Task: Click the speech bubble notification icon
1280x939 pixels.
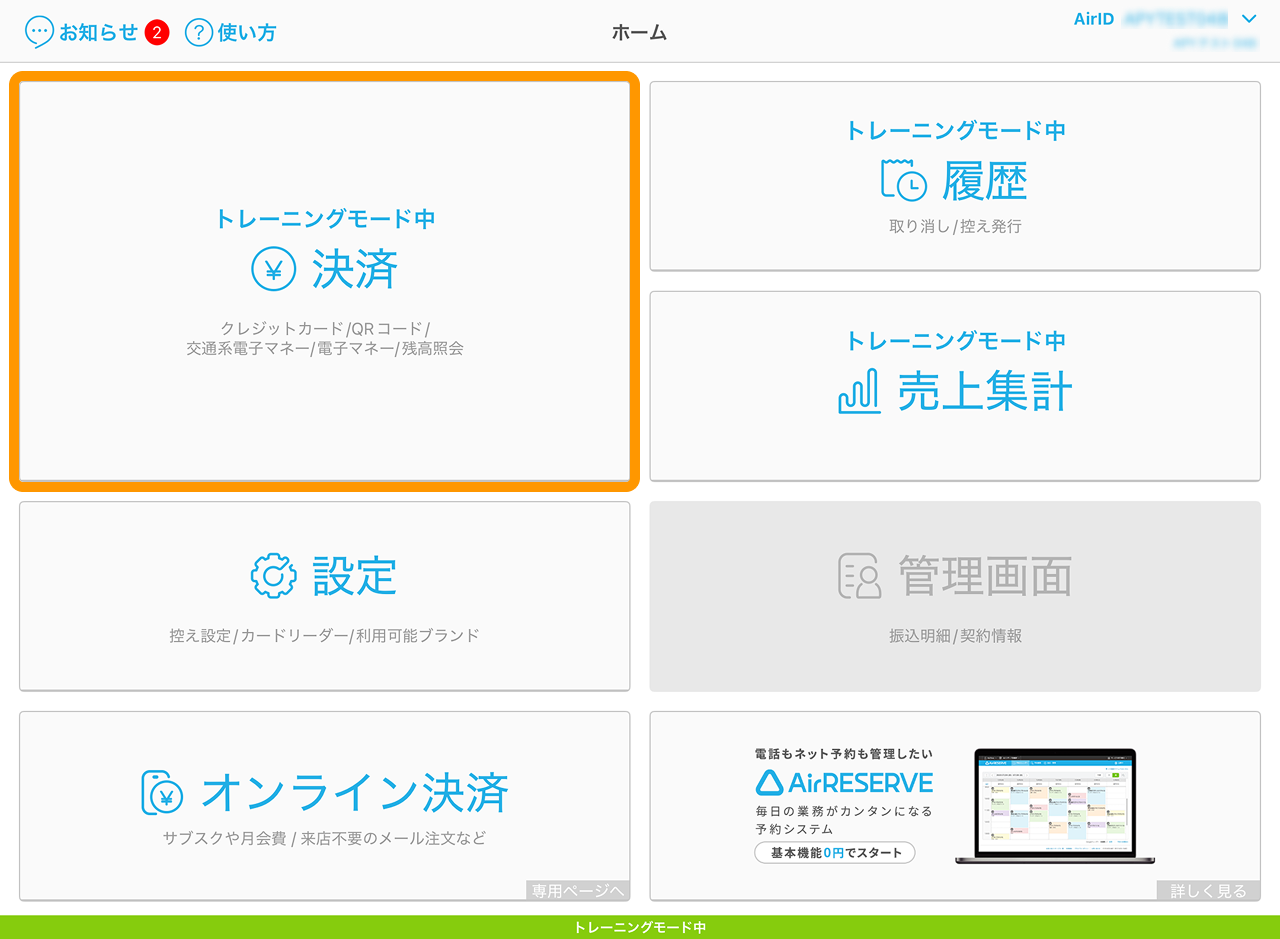Action: click(39, 32)
